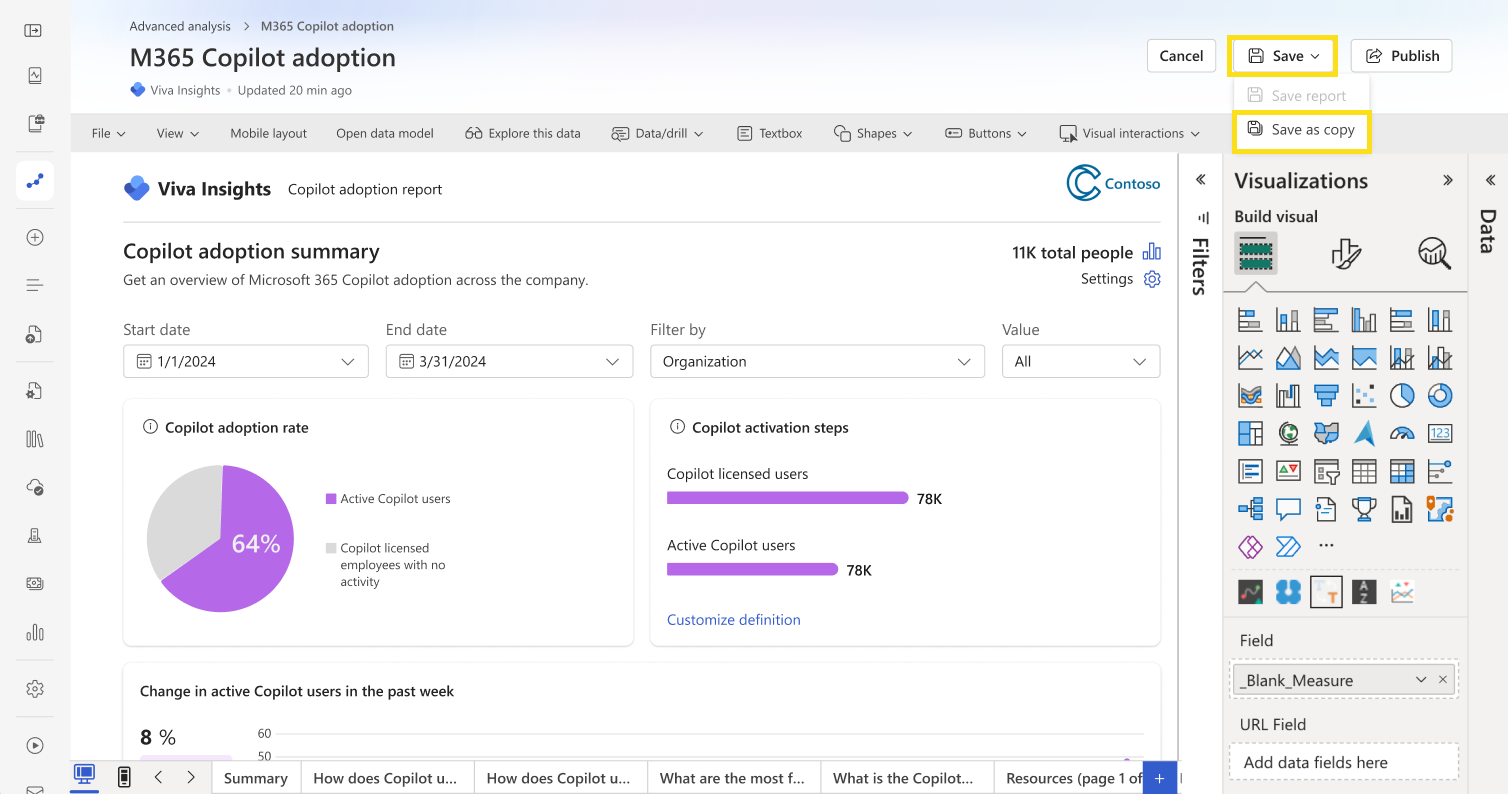Open the End date picker dropdown
The image size is (1508, 794).
pyautogui.click(x=611, y=361)
